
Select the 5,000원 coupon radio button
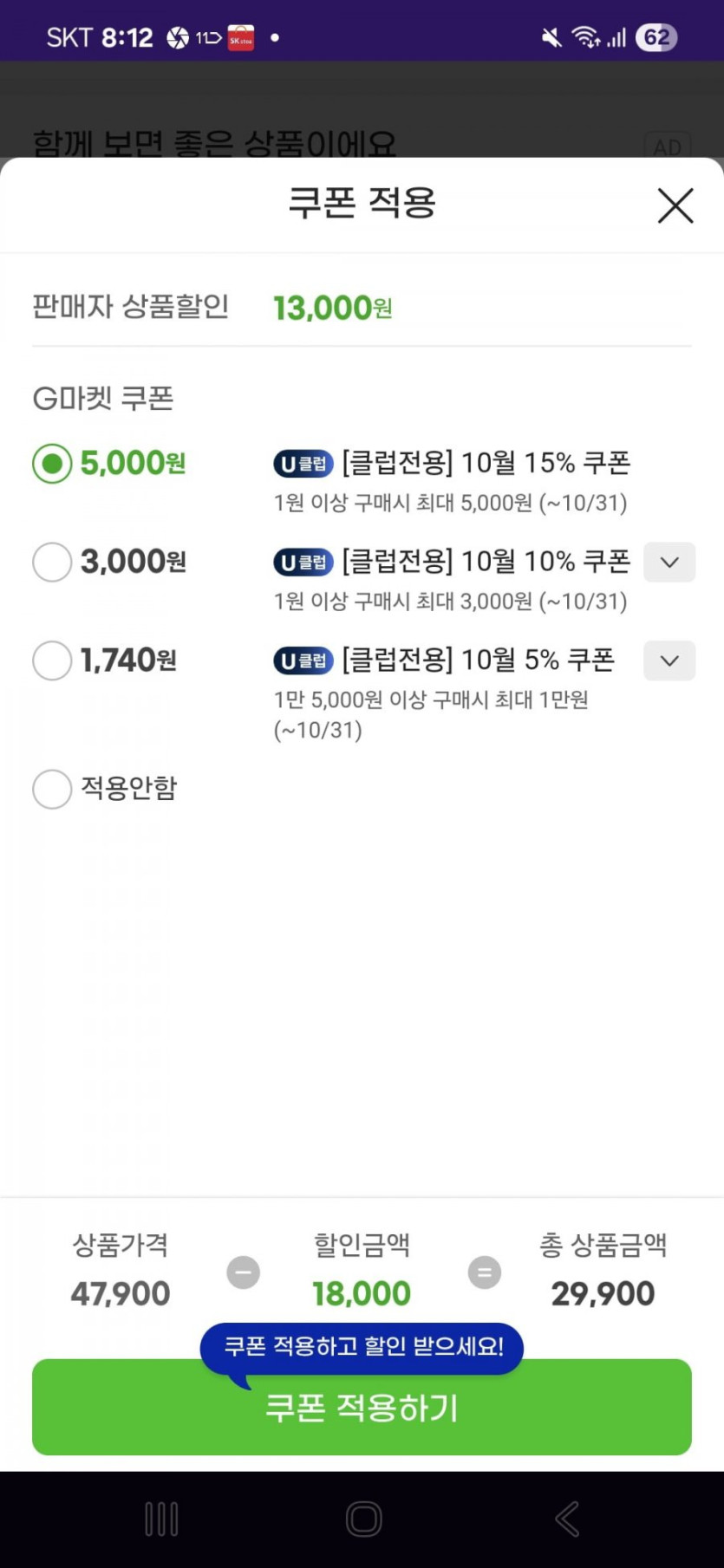52,464
